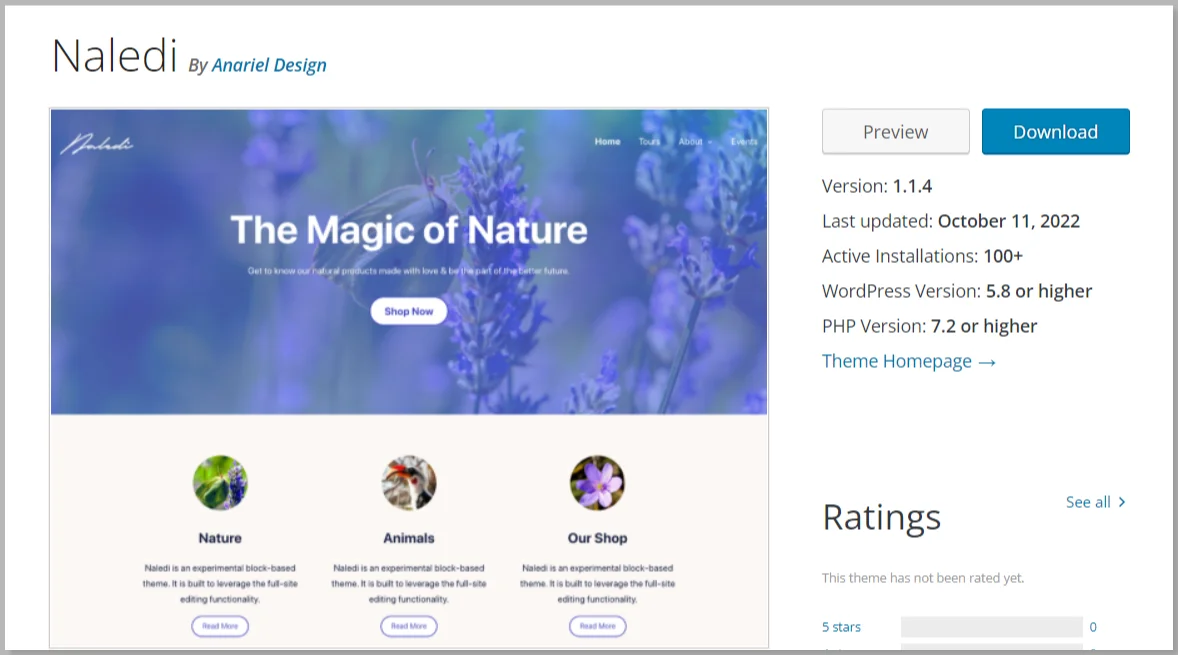Click the Nature circular image
This screenshot has height=655, width=1178.
coord(220,482)
